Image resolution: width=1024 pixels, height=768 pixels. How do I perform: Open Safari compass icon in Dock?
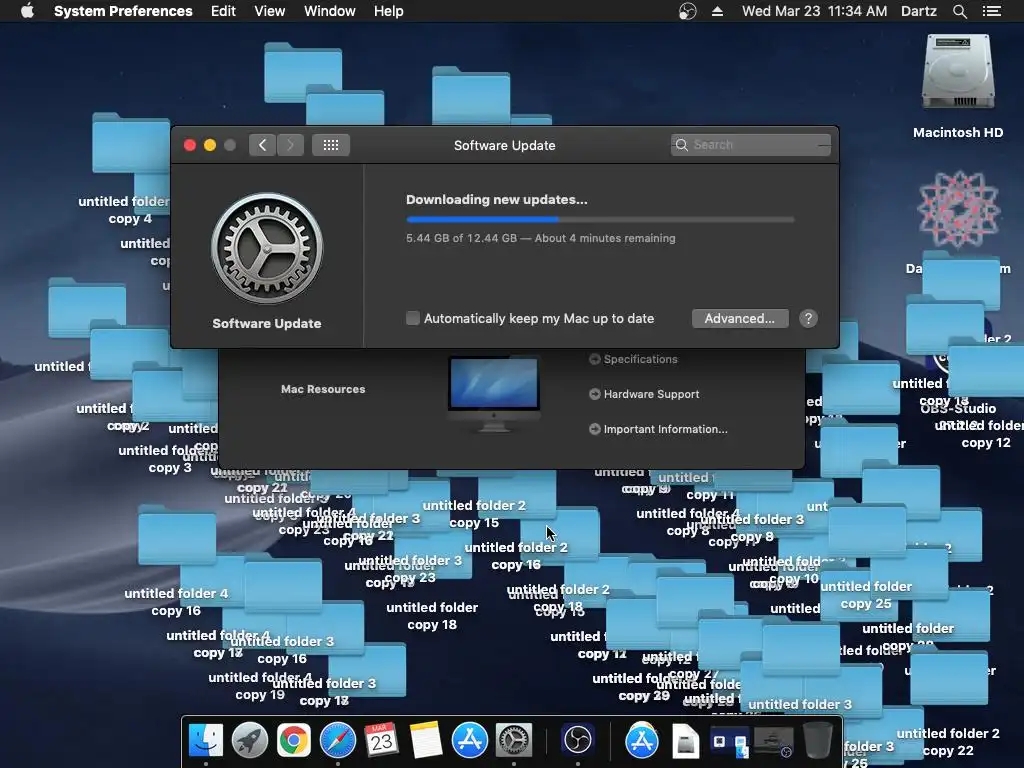(338, 740)
